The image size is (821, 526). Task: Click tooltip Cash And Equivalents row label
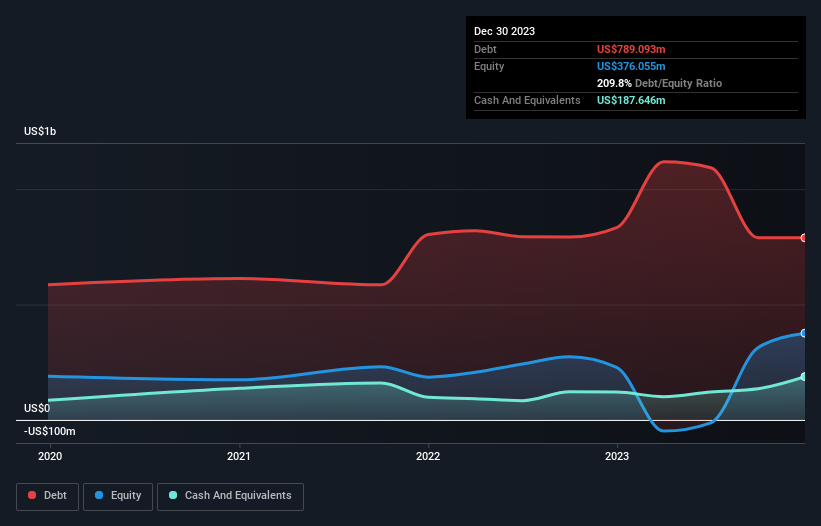[x=527, y=100]
